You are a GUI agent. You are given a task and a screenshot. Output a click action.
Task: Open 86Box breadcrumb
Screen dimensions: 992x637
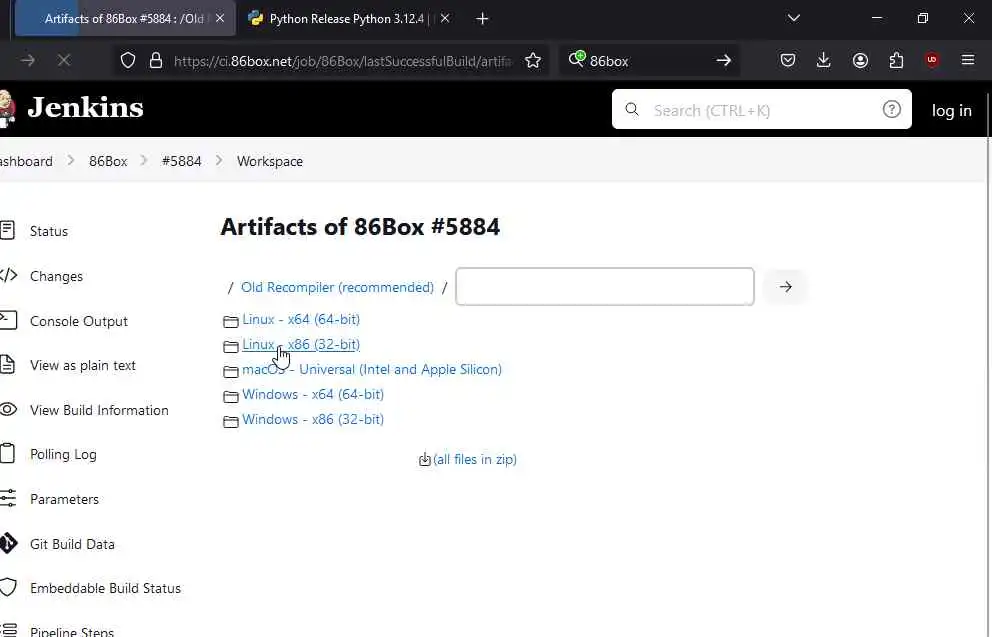108,161
